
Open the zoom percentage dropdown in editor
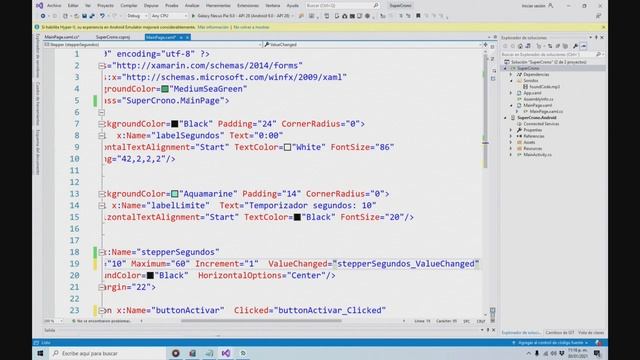point(53,321)
